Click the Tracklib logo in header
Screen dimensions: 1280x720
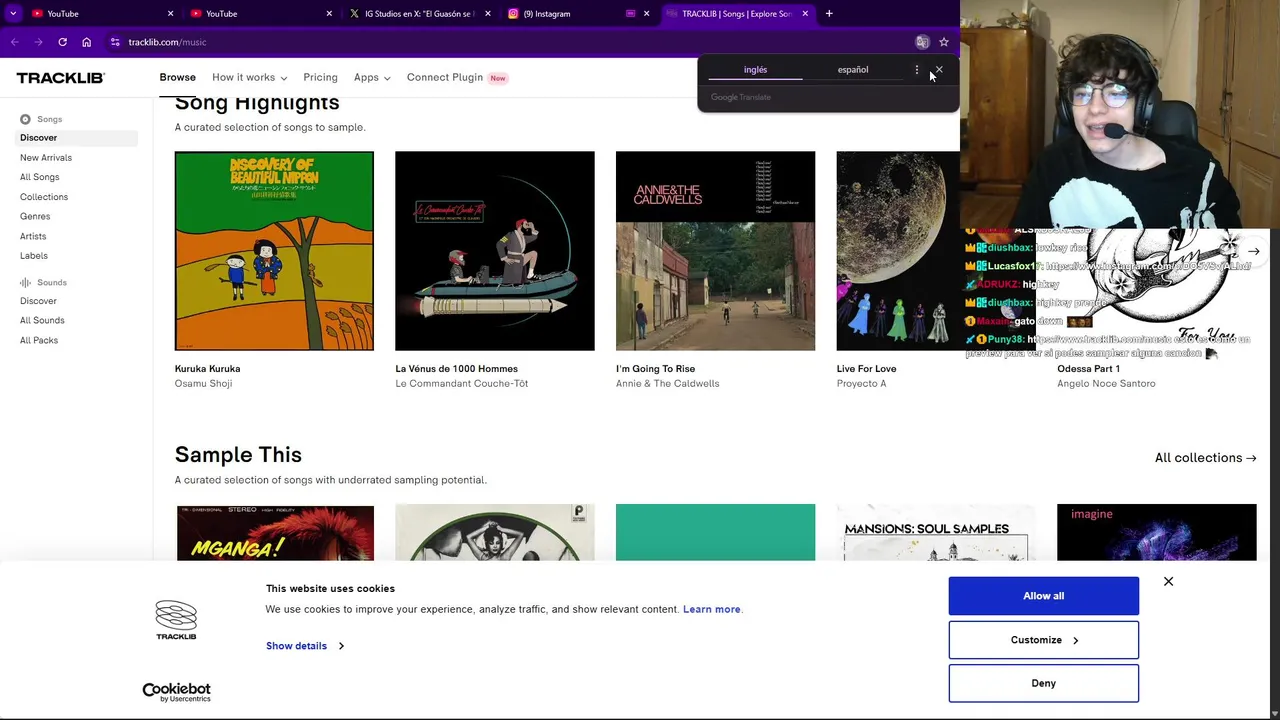tap(60, 78)
